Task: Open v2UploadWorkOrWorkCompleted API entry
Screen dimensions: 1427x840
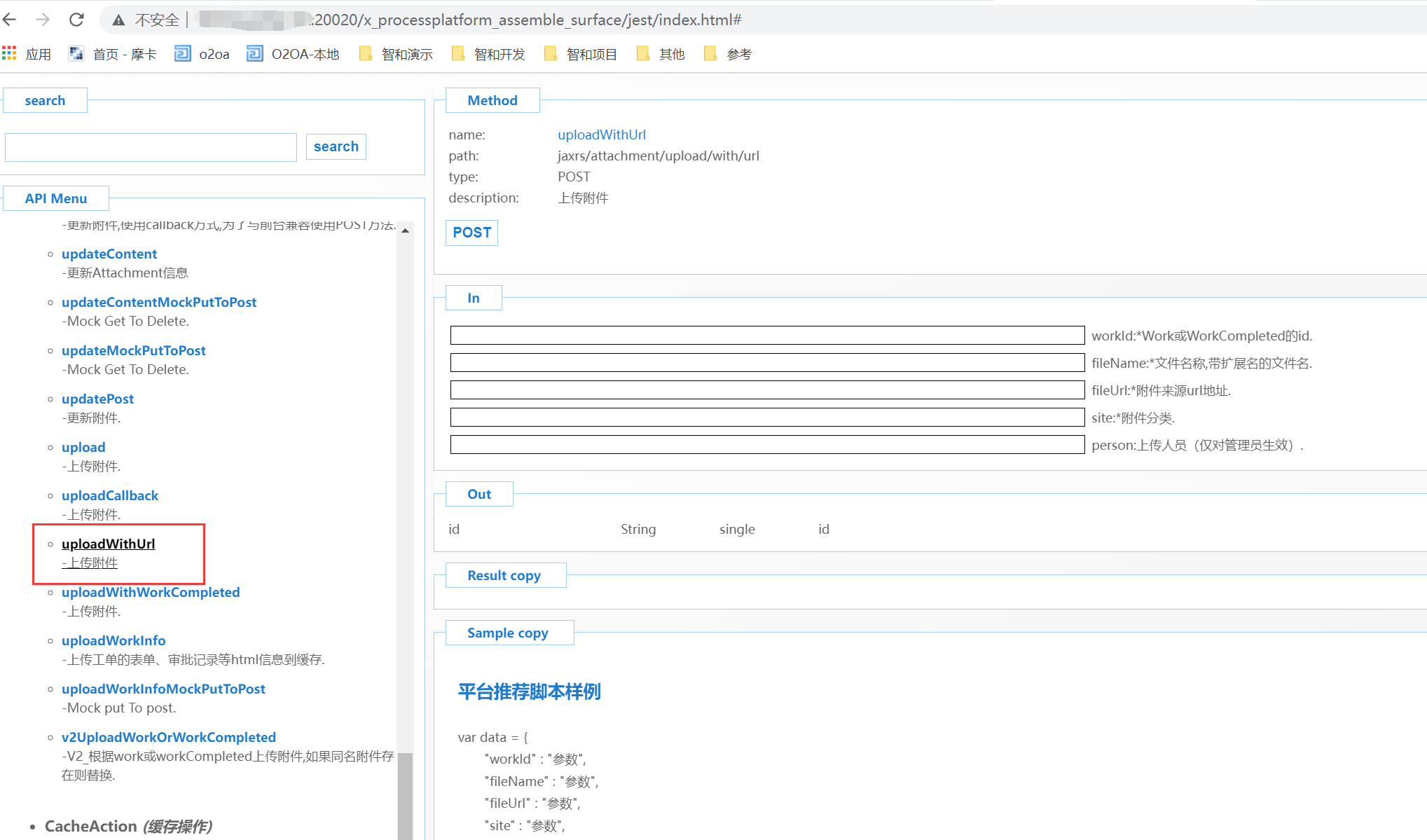Action: pos(169,737)
